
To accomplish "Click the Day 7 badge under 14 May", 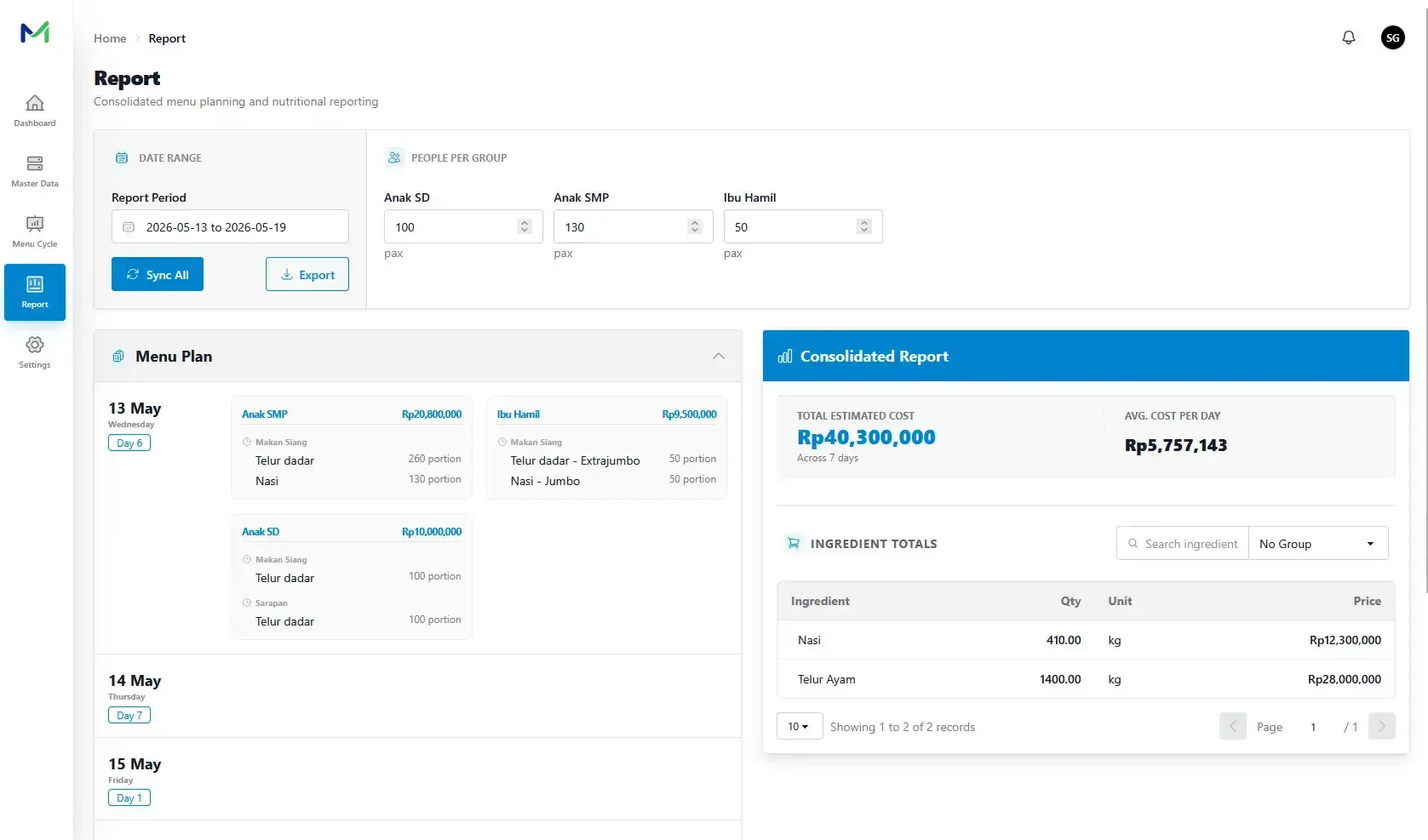I will (x=129, y=715).
